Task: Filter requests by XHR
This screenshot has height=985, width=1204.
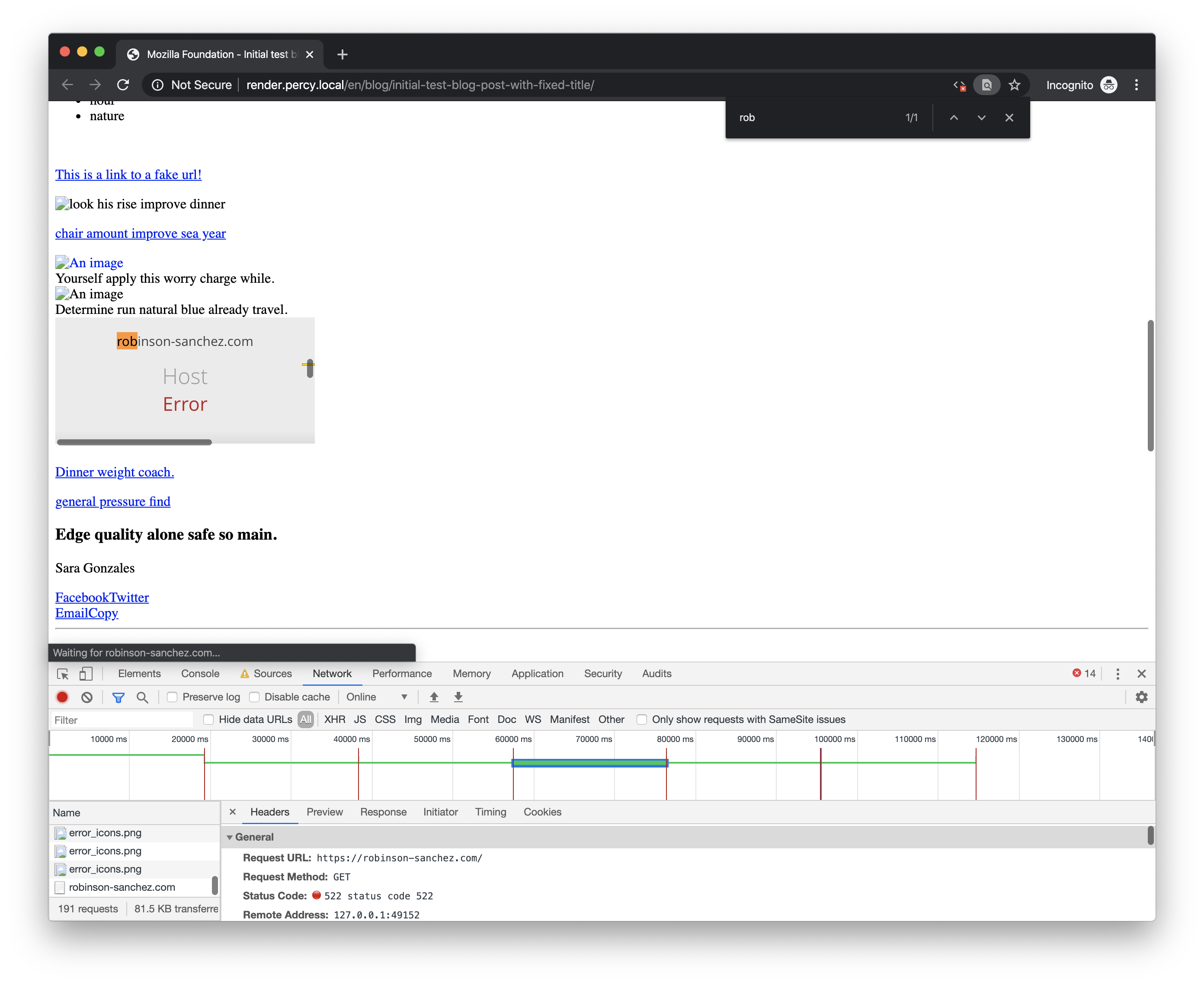Action: pos(335,720)
